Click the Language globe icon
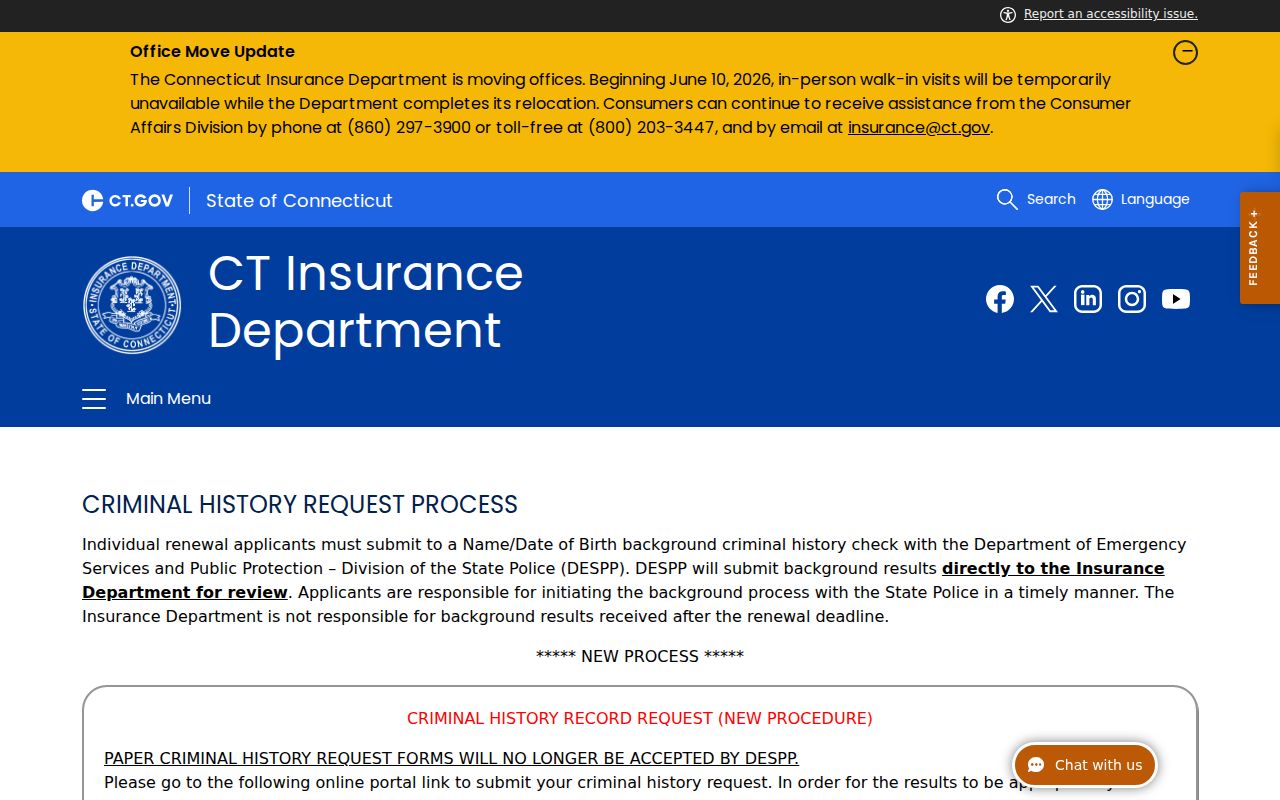Viewport: 1280px width, 800px height. coord(1102,199)
